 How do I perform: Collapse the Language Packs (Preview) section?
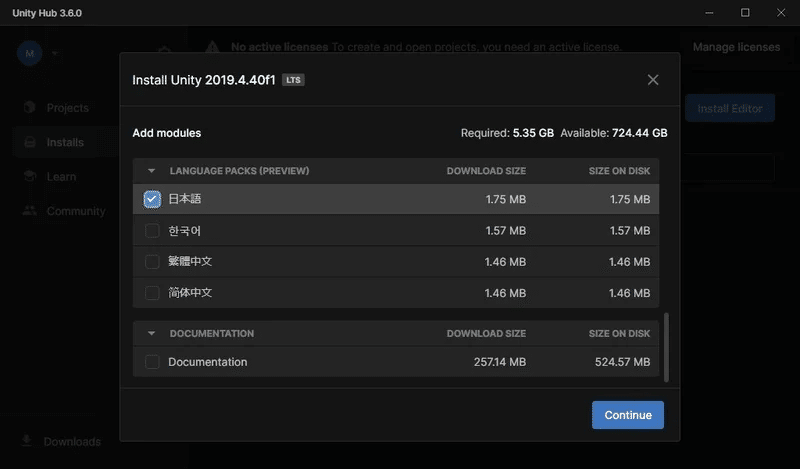(151, 171)
